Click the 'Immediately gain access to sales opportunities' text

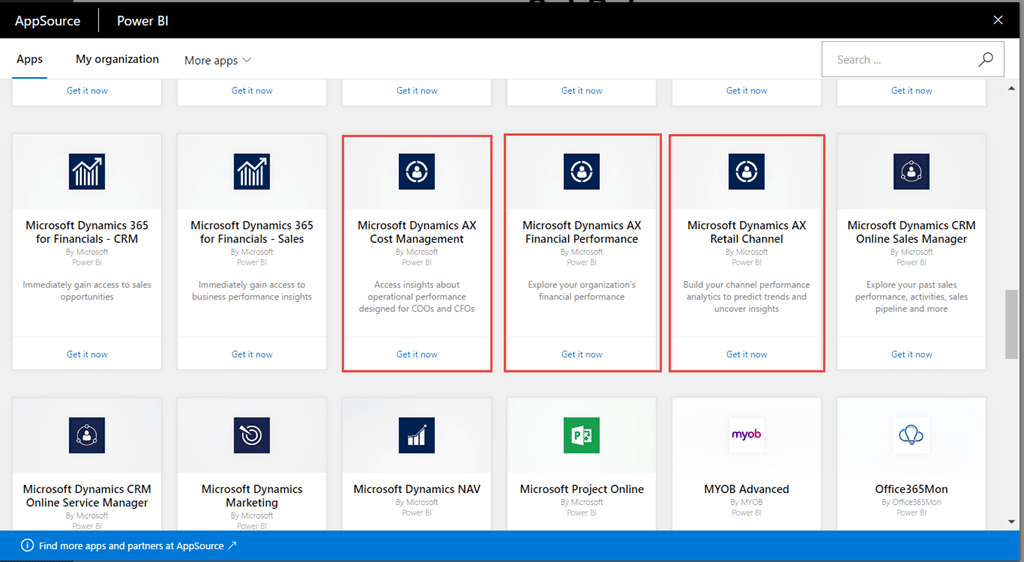point(87,290)
